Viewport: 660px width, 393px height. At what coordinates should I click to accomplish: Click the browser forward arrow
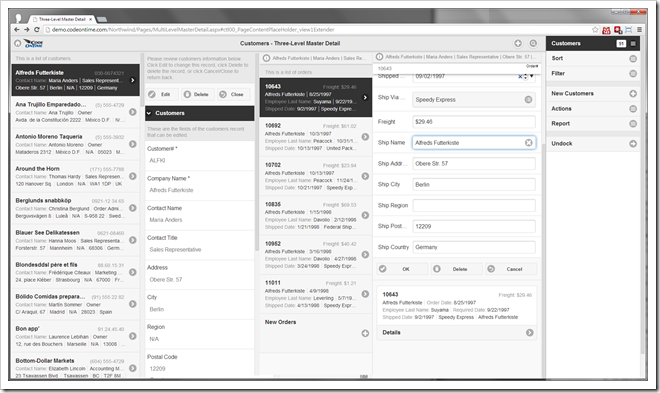coord(26,29)
